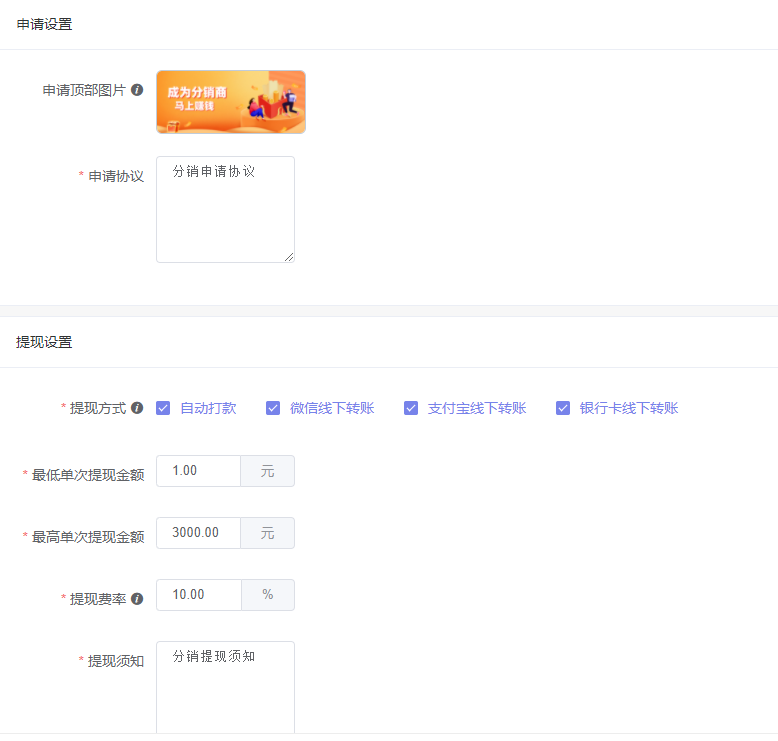Click the 提现须知 field label

click(x=116, y=661)
